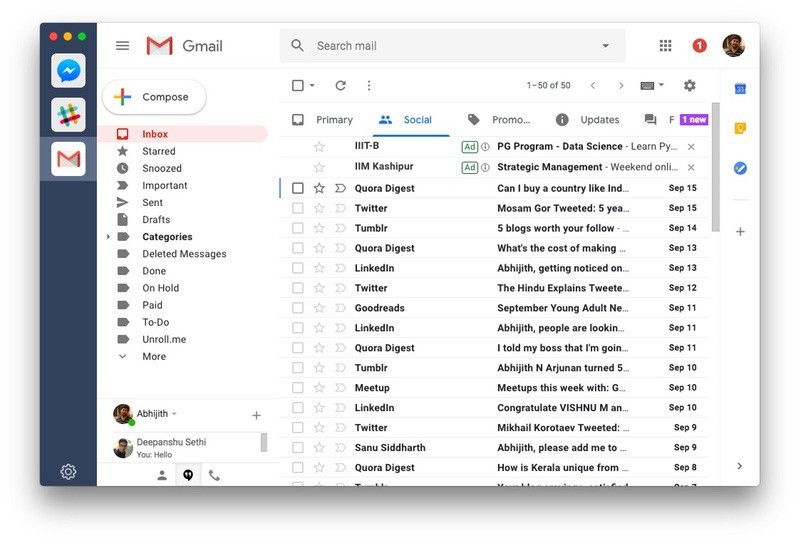Tick the select-all checkbox
Screen dimensions: 800x543
click(298, 85)
